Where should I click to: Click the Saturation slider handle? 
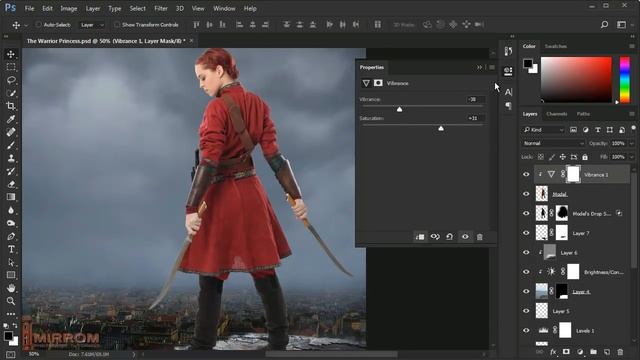pyautogui.click(x=441, y=128)
